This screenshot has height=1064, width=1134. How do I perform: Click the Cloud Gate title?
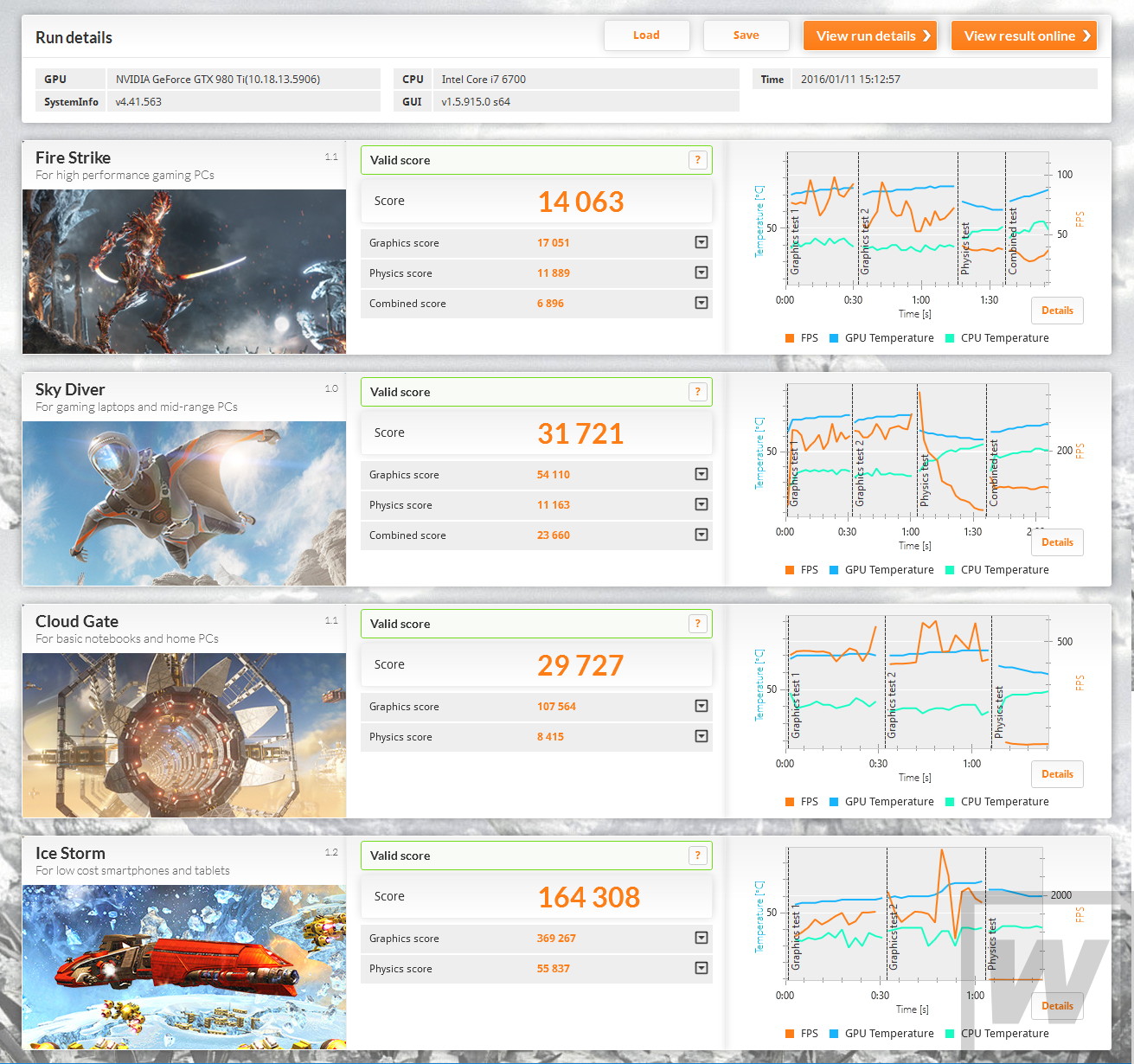point(77,621)
